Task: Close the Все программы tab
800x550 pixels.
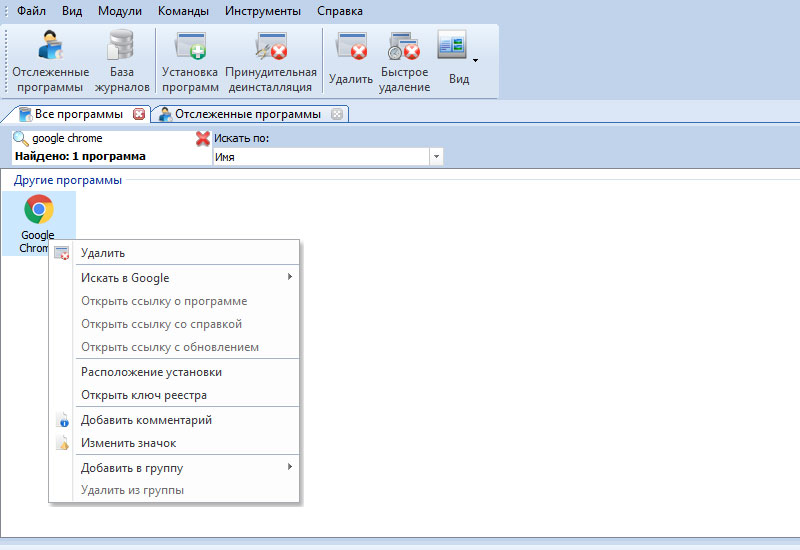Action: 139,114
